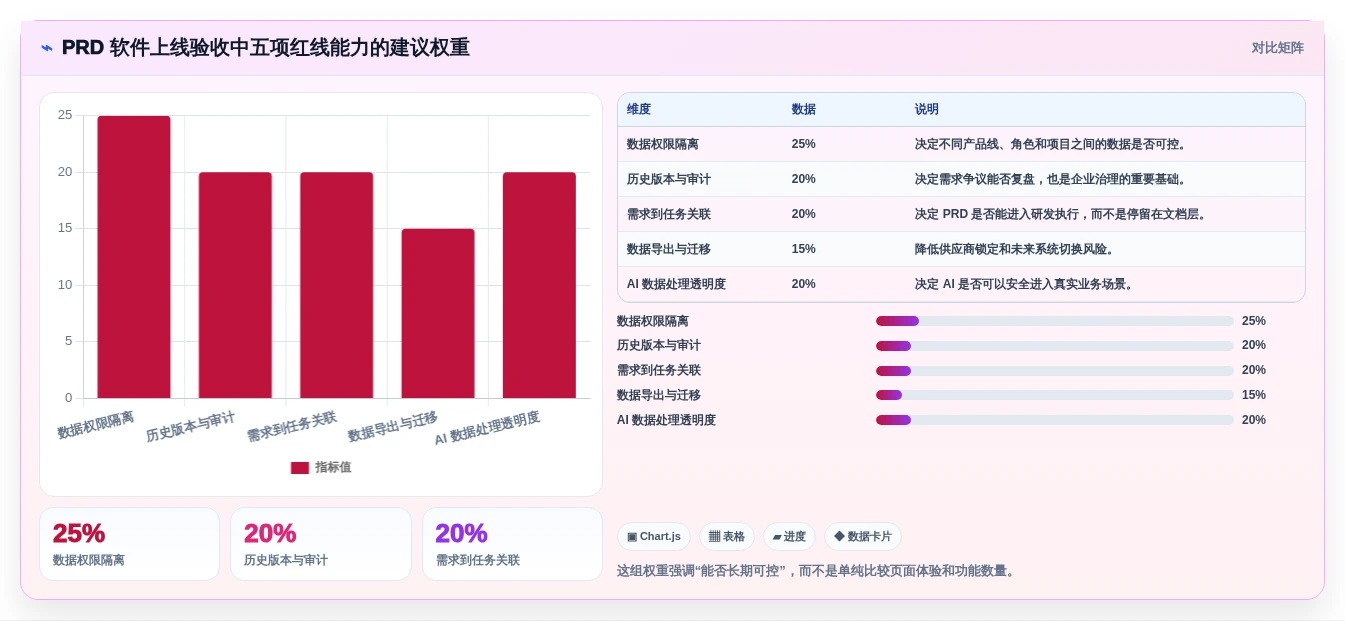Click the lightning icon beside the PRD title
This screenshot has width=1345, height=621.
click(47, 48)
